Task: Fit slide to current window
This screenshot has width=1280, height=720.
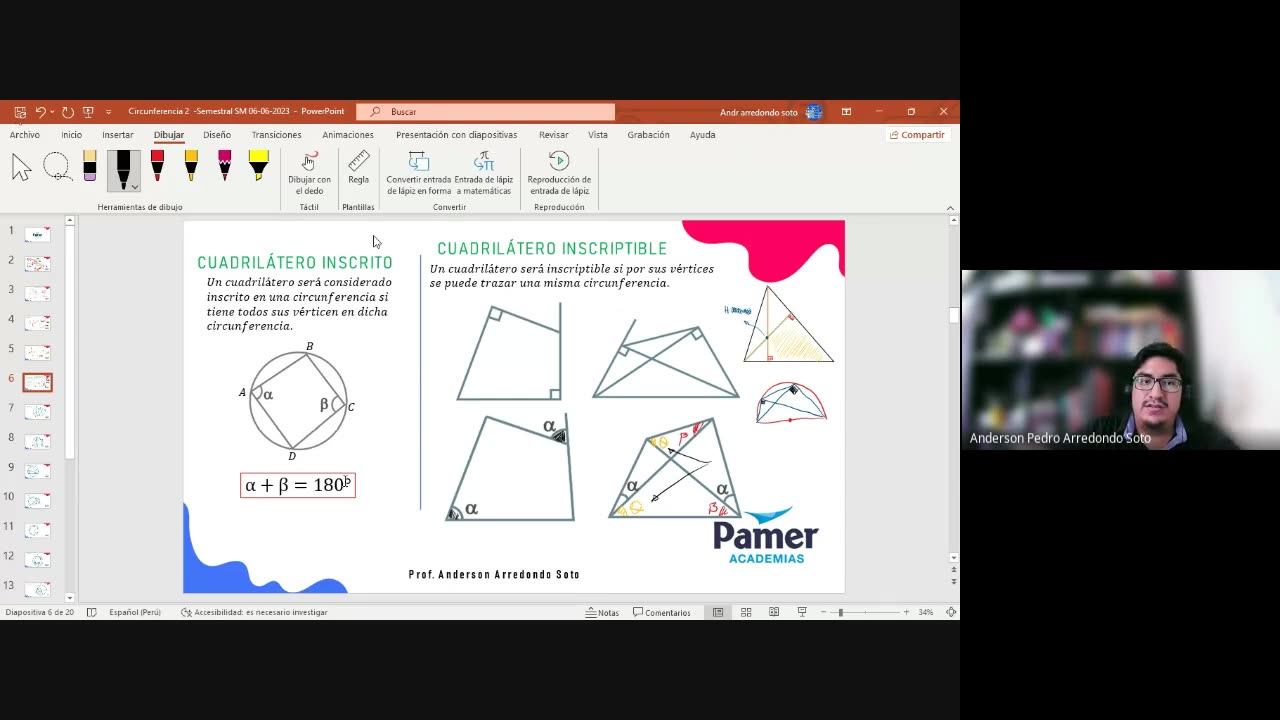Action: (950, 612)
